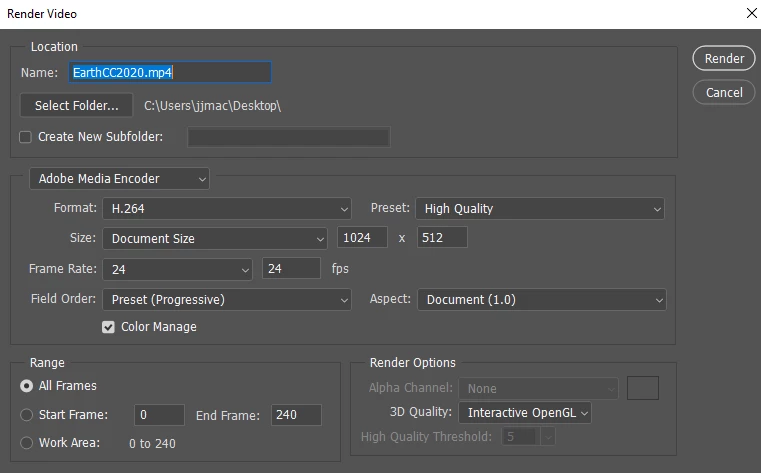Select the Work Area radio option

pyautogui.click(x=26, y=443)
